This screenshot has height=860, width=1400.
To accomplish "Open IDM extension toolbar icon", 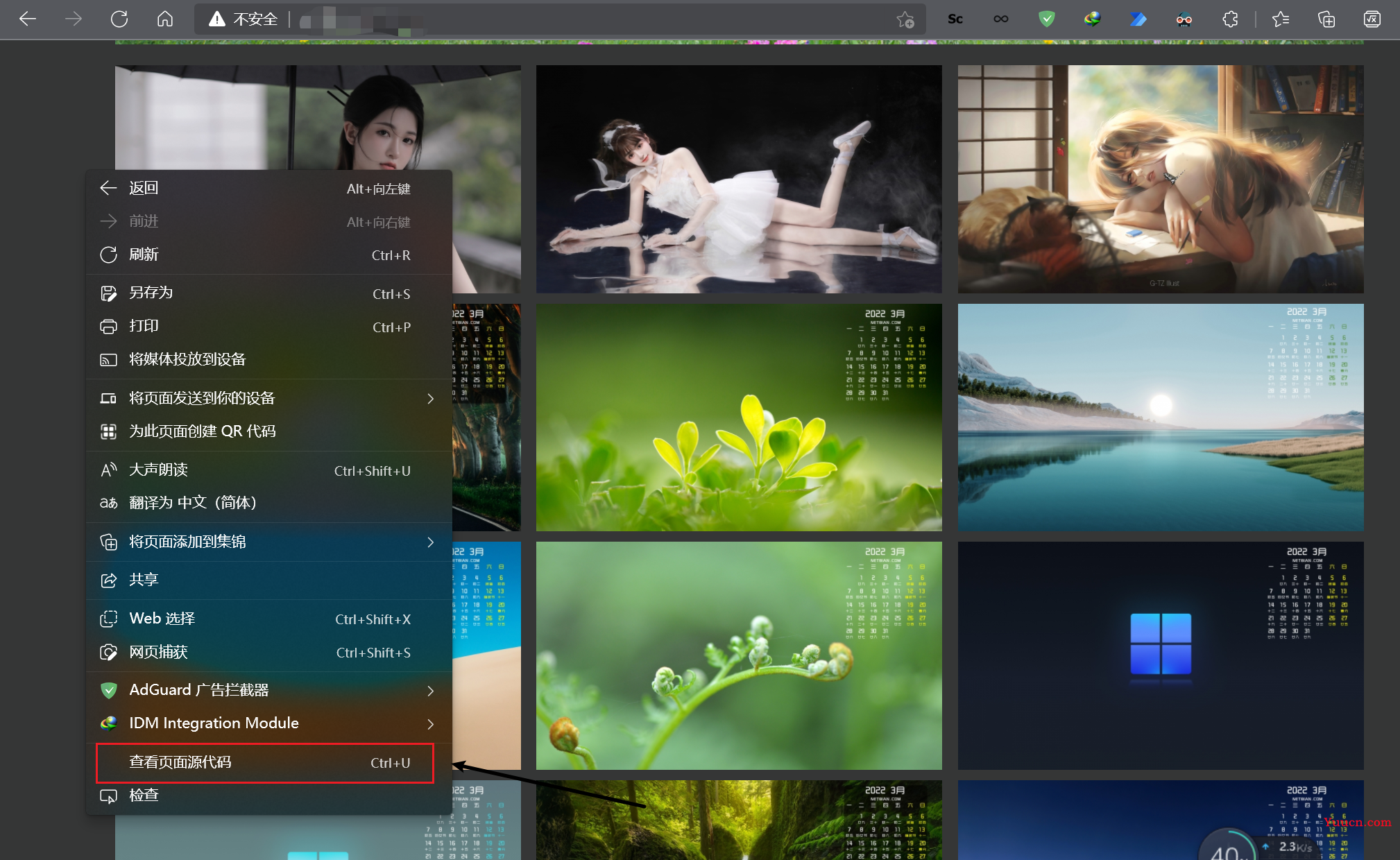I will 1093,19.
